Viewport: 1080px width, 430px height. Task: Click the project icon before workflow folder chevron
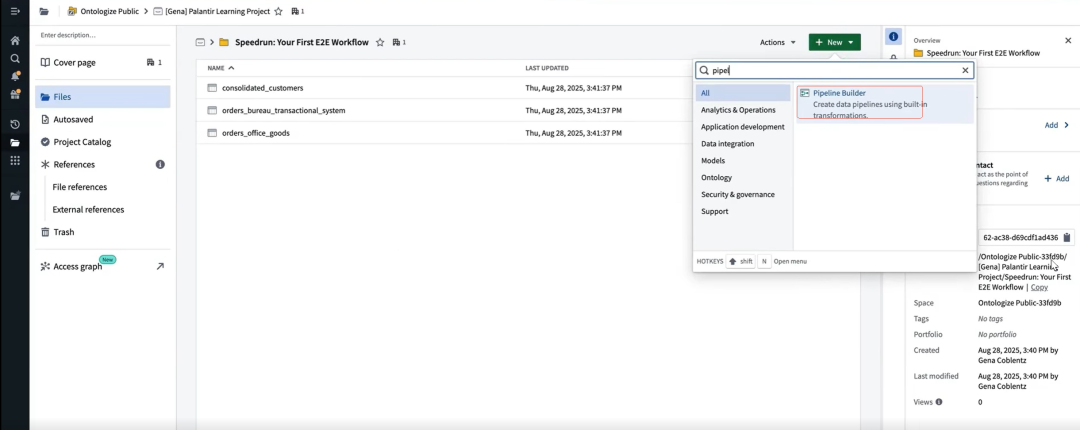tap(200, 42)
